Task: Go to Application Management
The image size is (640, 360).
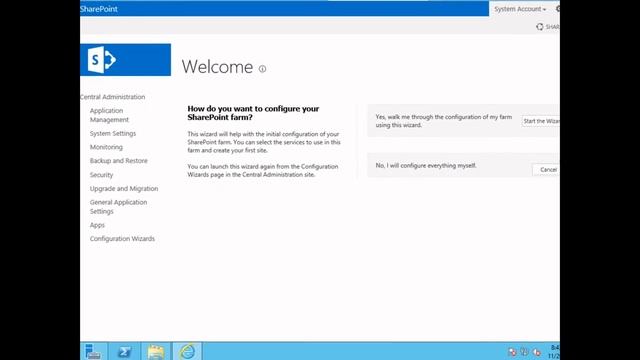Action: (109, 115)
